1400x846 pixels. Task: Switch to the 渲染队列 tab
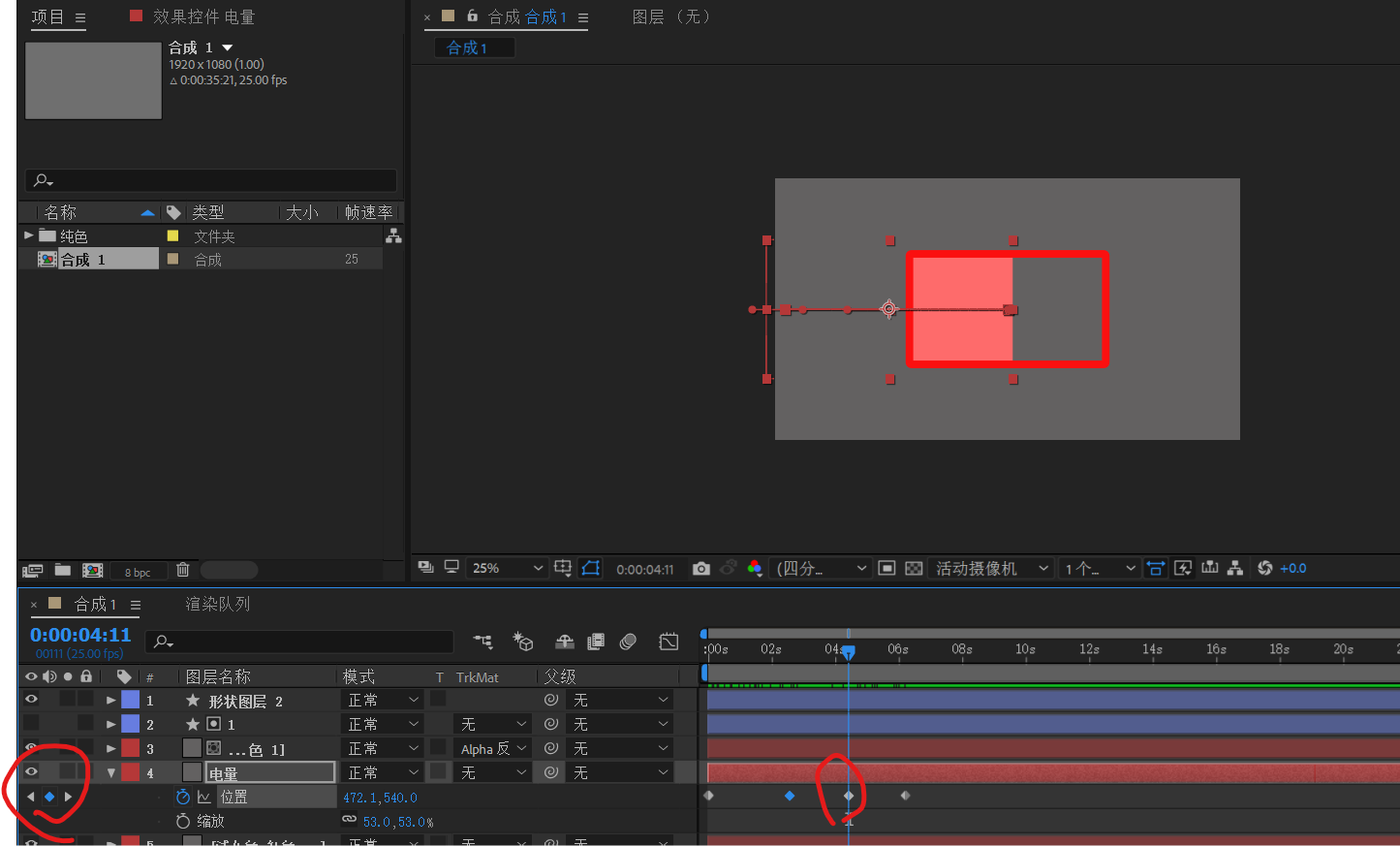tap(218, 604)
